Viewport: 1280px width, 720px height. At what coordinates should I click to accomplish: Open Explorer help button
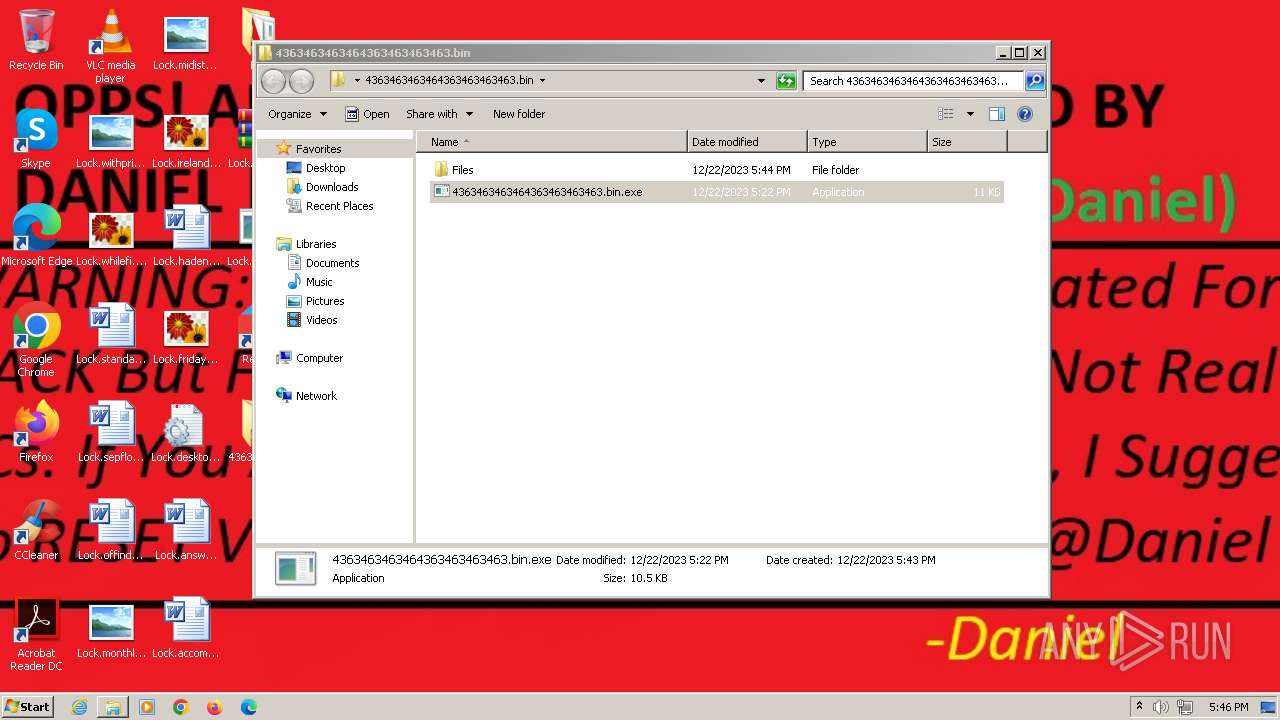(1025, 114)
